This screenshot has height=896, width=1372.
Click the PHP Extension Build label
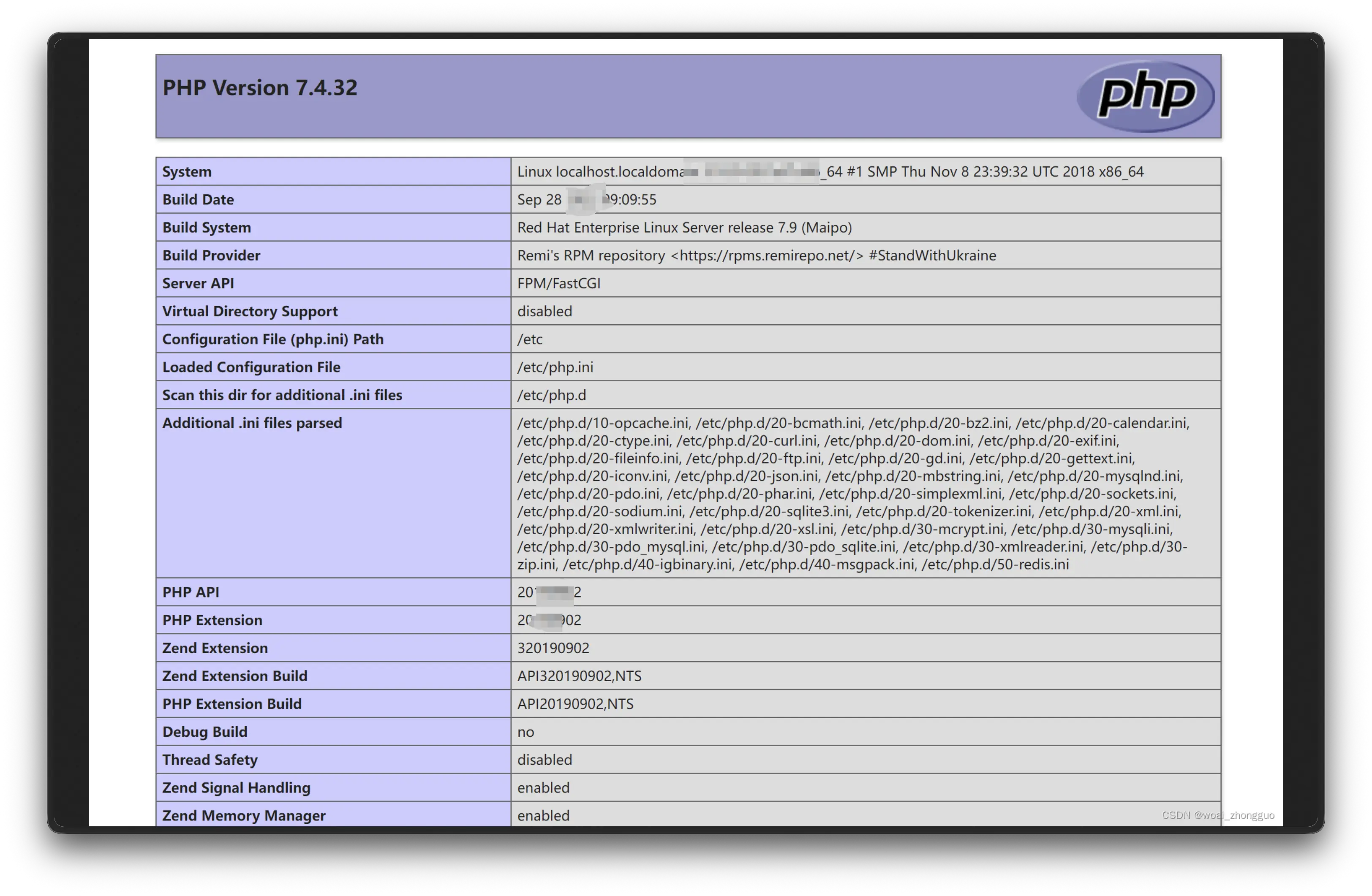[x=232, y=704]
